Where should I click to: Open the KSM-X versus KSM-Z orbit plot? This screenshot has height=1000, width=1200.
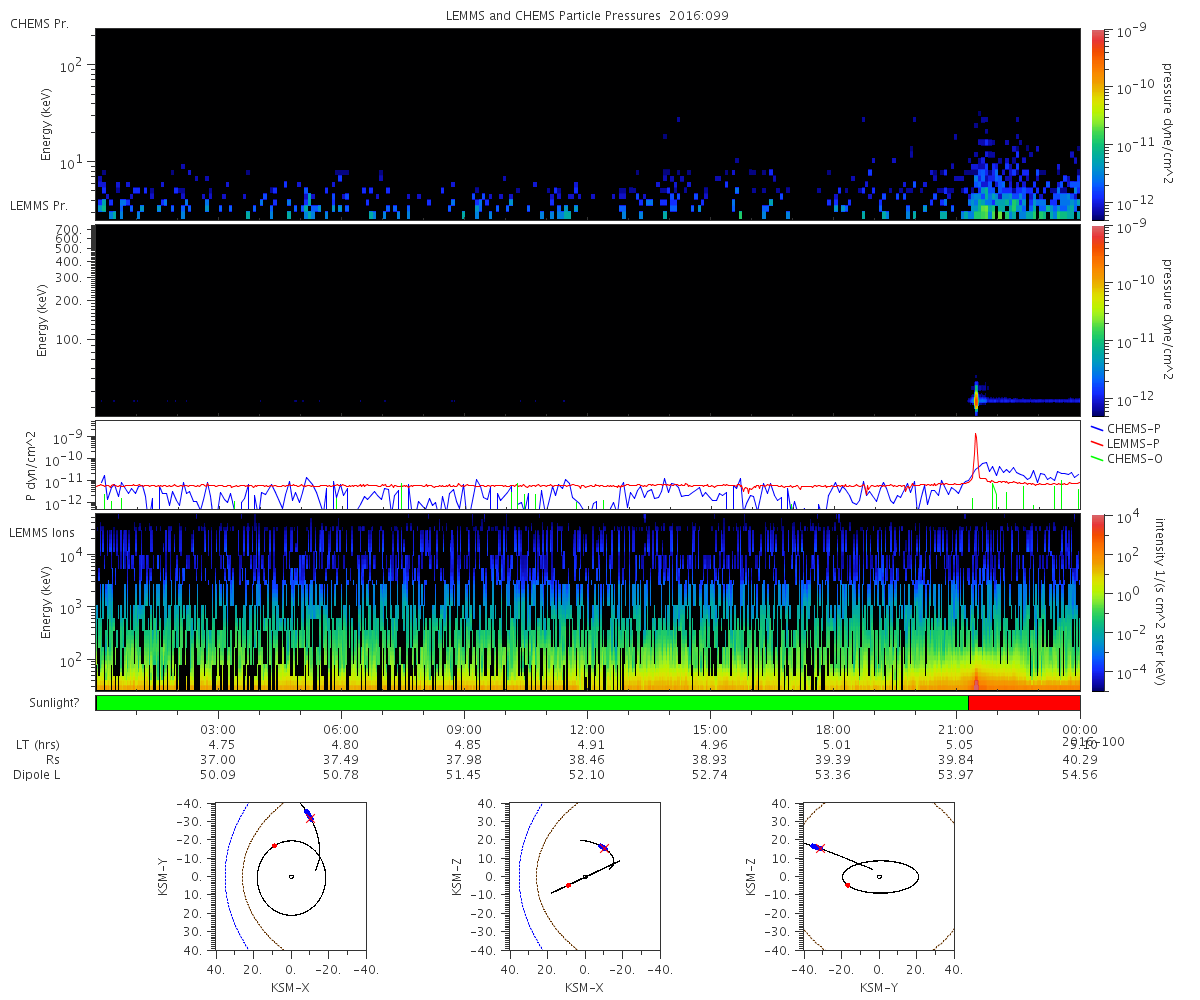[x=585, y=876]
